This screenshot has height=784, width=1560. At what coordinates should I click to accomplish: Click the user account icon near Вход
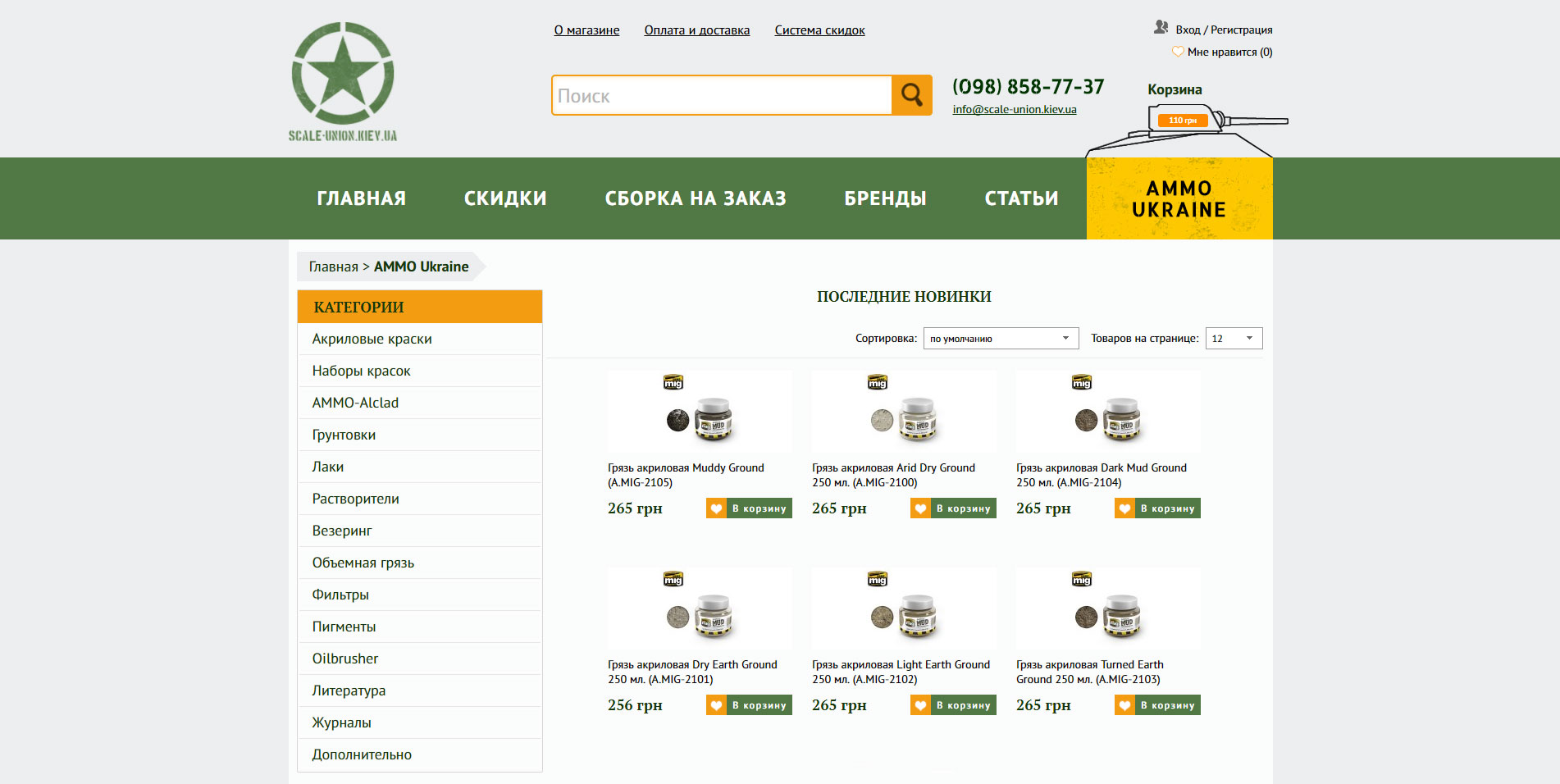click(x=1161, y=28)
